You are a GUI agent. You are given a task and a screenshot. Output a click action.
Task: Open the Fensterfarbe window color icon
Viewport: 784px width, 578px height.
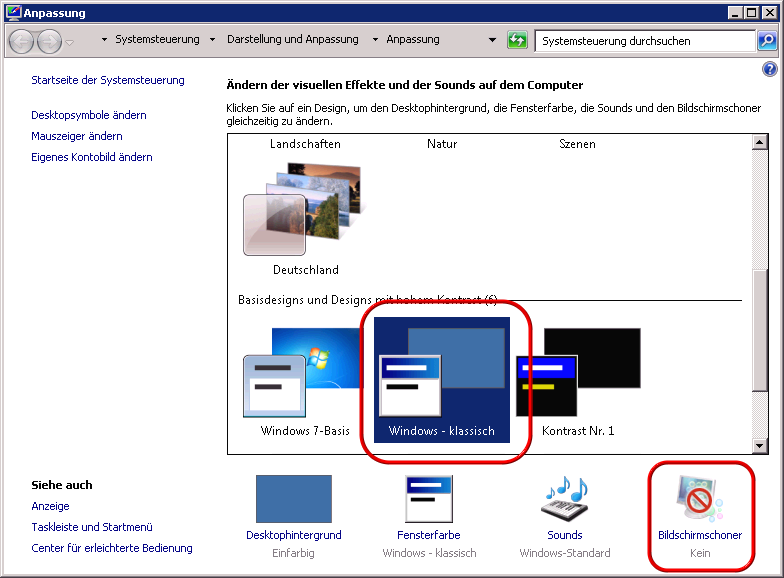click(429, 499)
